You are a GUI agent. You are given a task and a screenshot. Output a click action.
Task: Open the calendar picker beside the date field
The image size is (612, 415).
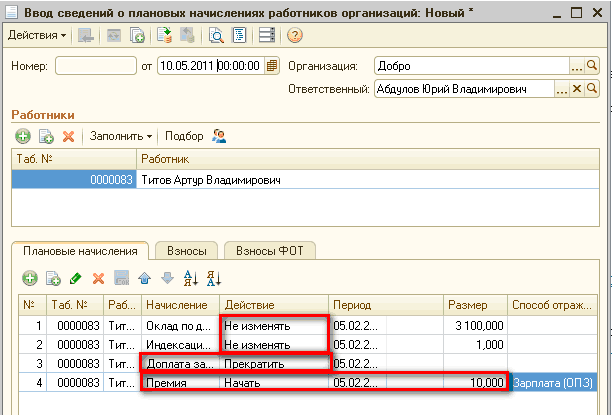click(x=272, y=66)
